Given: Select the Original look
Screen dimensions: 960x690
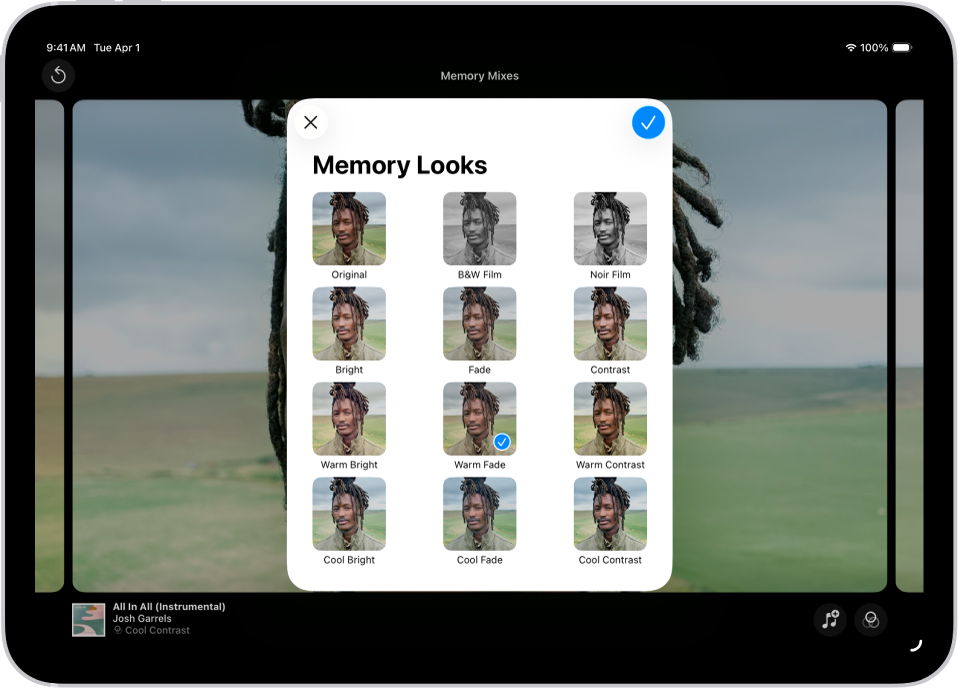Looking at the screenshot, I should (x=348, y=228).
